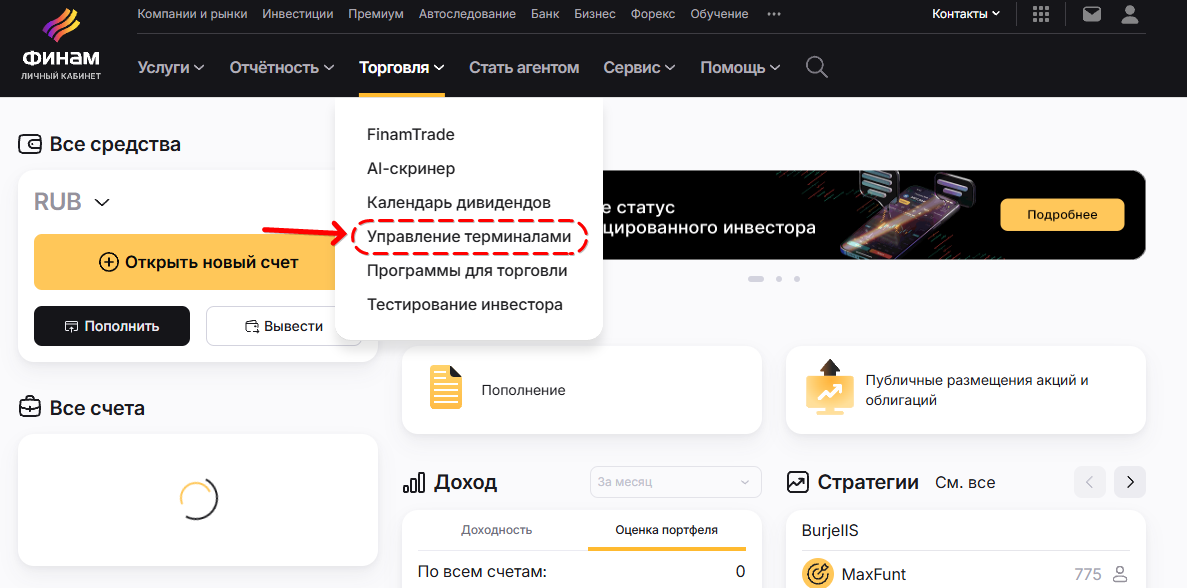The image size is (1187, 588).
Task: Expand the Услуги menu
Action: coord(171,68)
